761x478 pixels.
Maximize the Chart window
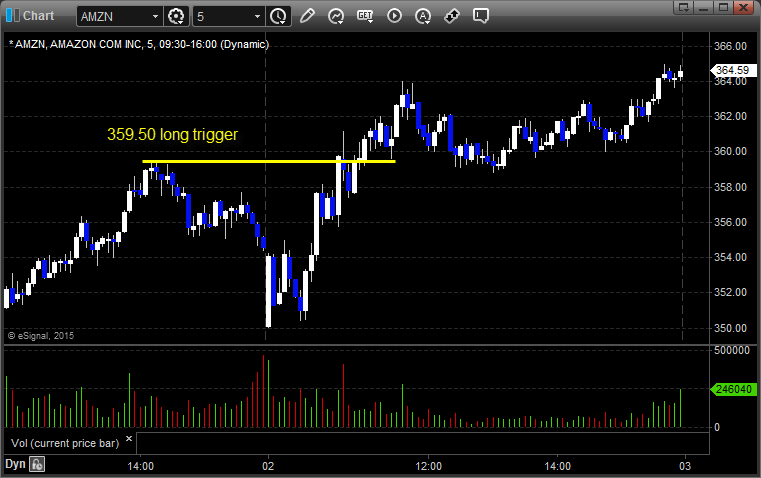[x=723, y=7]
